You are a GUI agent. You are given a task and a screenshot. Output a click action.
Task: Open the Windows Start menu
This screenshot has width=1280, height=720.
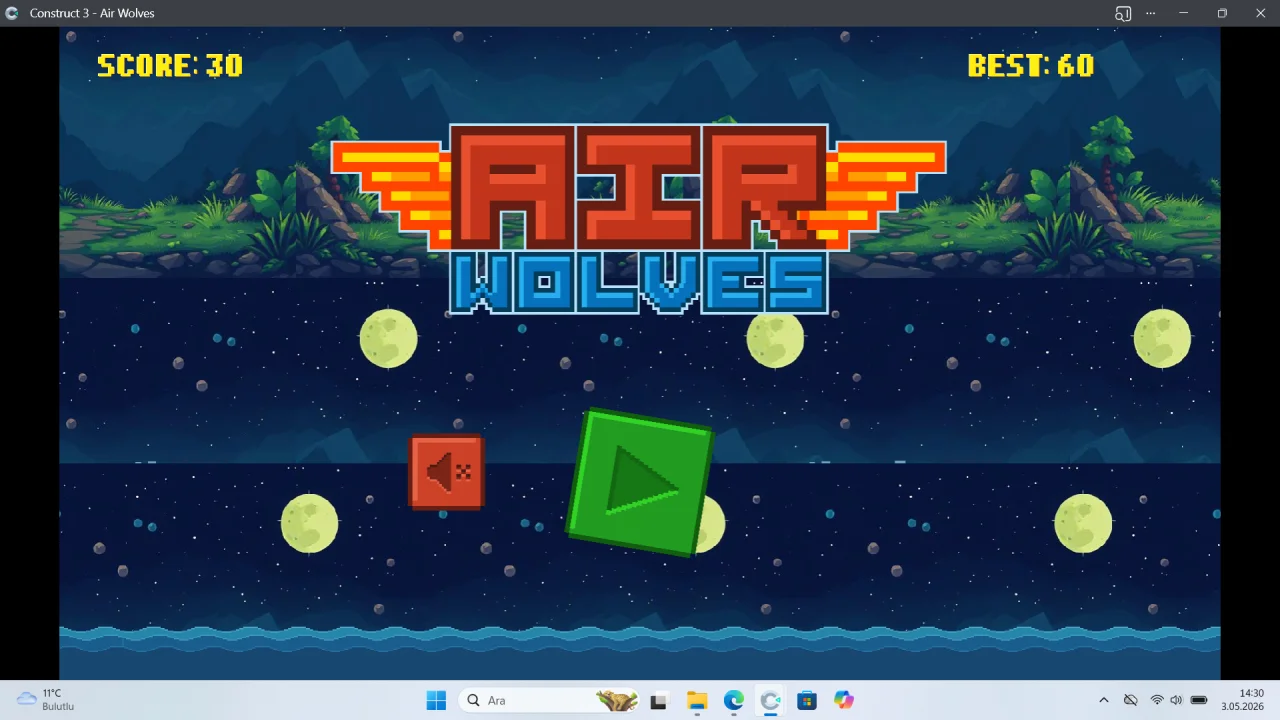[x=436, y=700]
